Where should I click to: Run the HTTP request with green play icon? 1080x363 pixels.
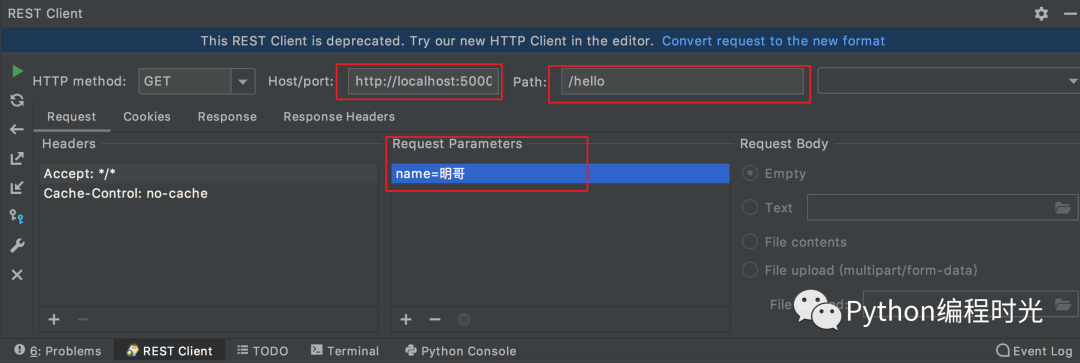click(17, 71)
